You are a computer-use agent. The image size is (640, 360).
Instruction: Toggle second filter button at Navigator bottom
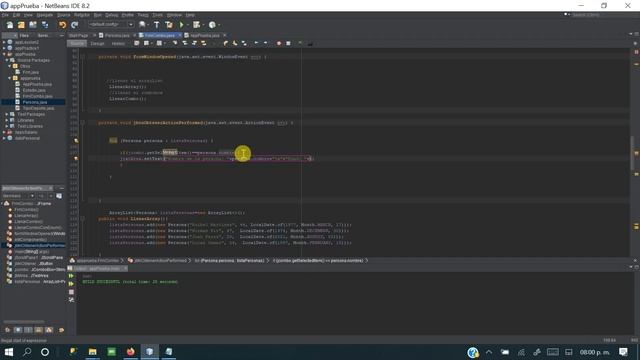[18, 330]
